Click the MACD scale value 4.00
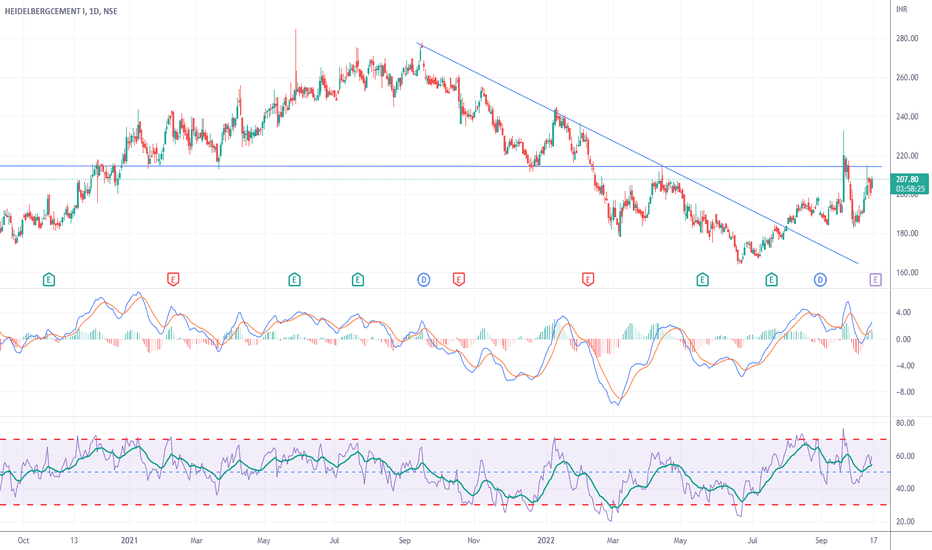932x550 pixels. point(903,312)
